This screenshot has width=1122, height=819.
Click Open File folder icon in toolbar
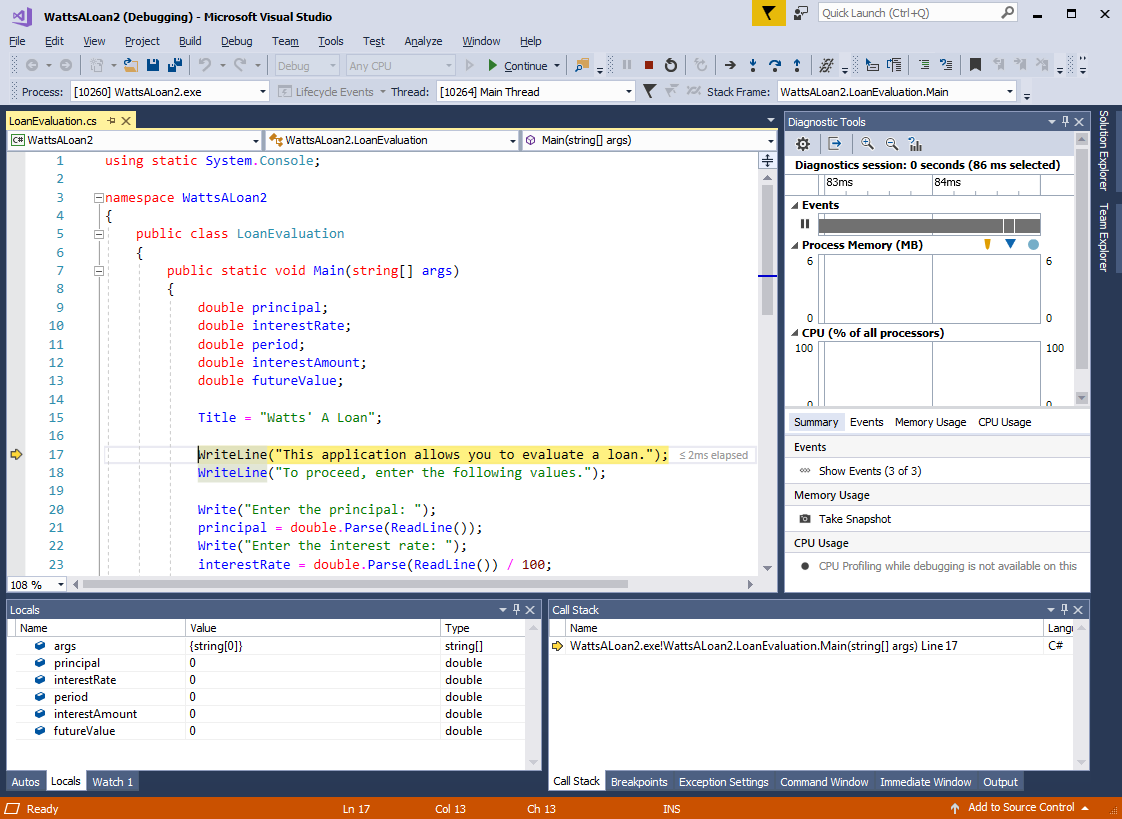pyautogui.click(x=130, y=65)
